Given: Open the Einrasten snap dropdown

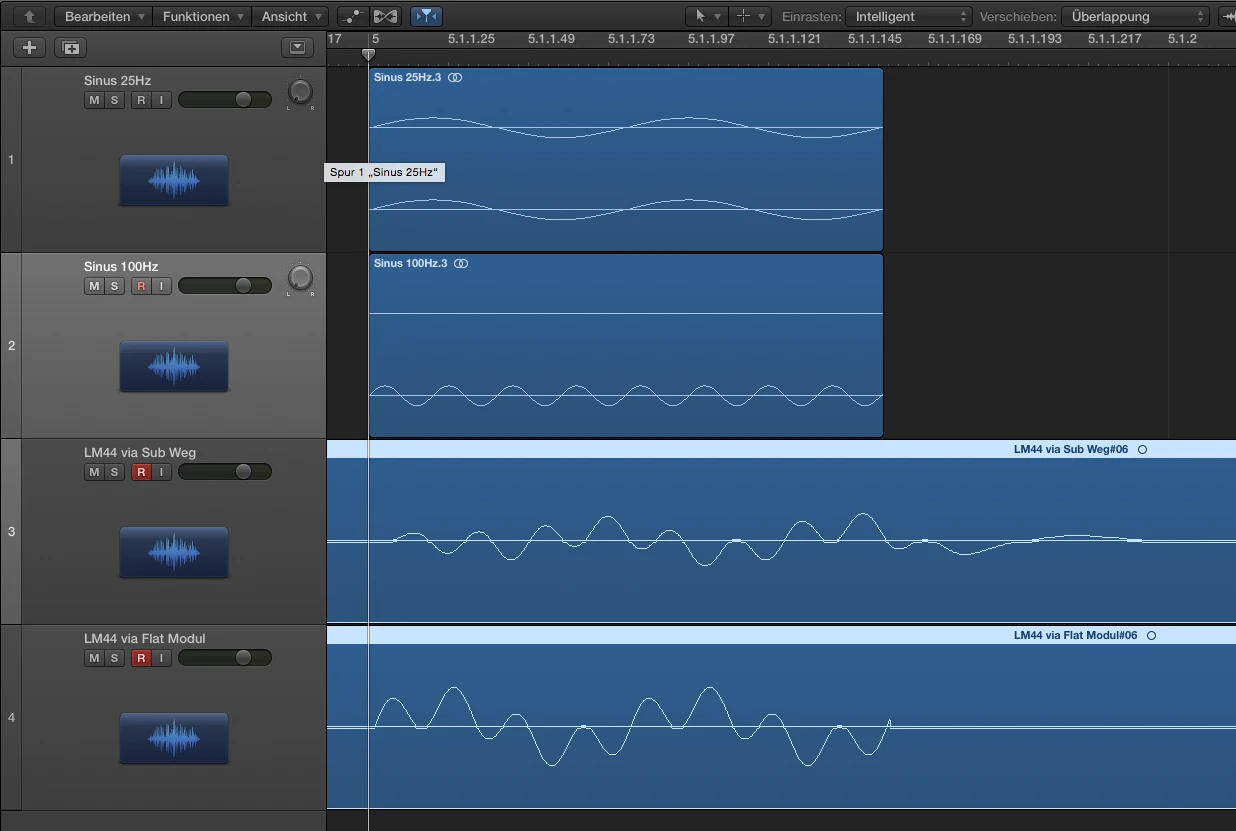Looking at the screenshot, I should click(908, 16).
